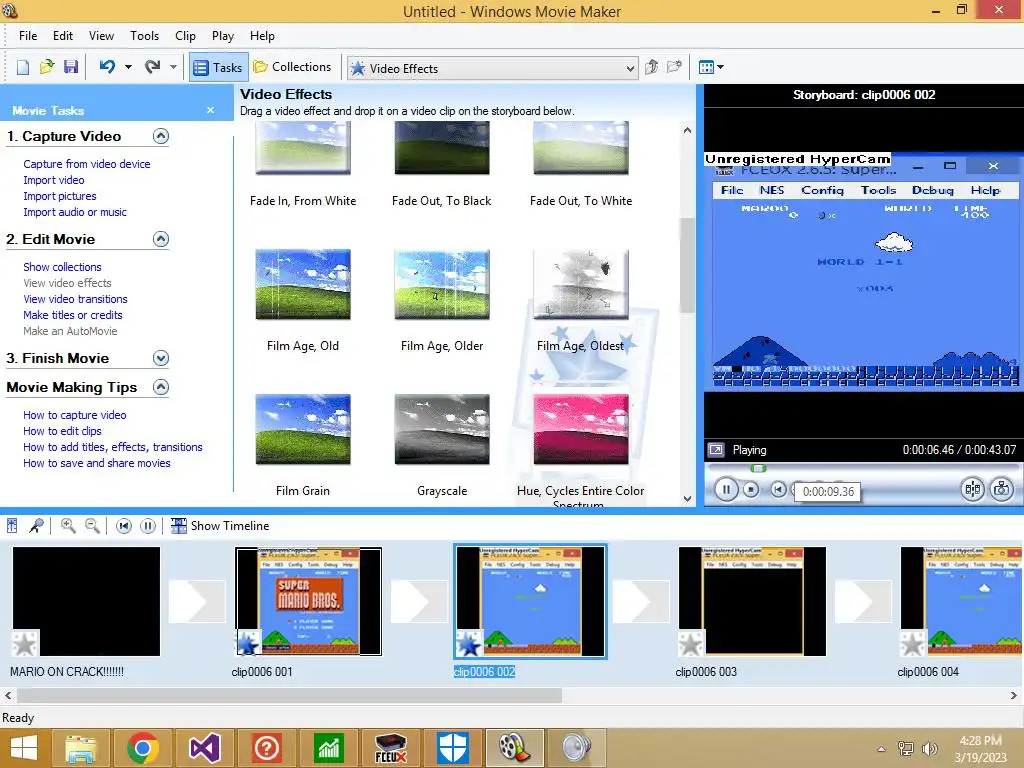1024x768 pixels.
Task: Click the Split Clip icon in monitor
Action: click(972, 489)
